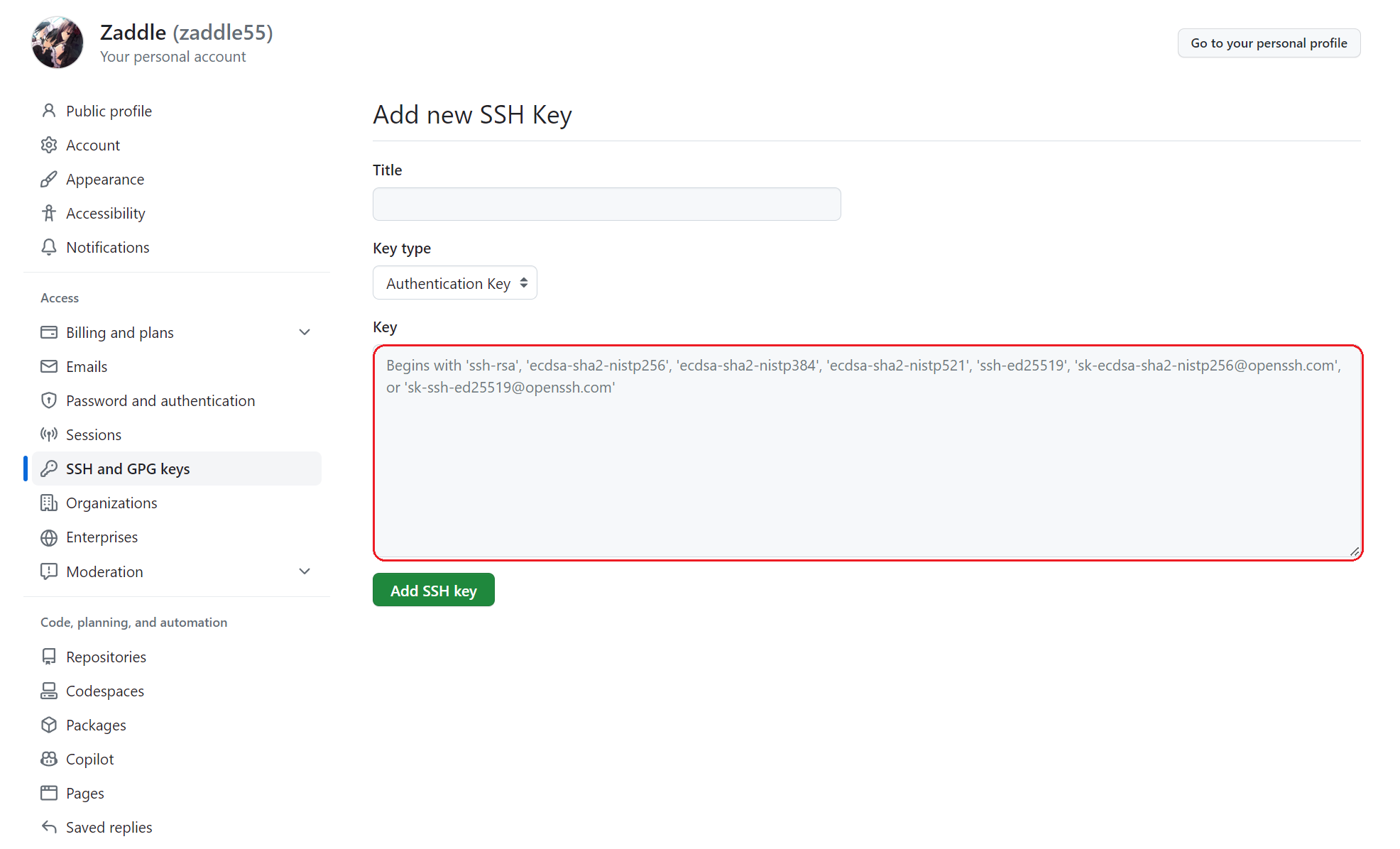Click the Key text area field
The image size is (1400, 849).
(867, 451)
